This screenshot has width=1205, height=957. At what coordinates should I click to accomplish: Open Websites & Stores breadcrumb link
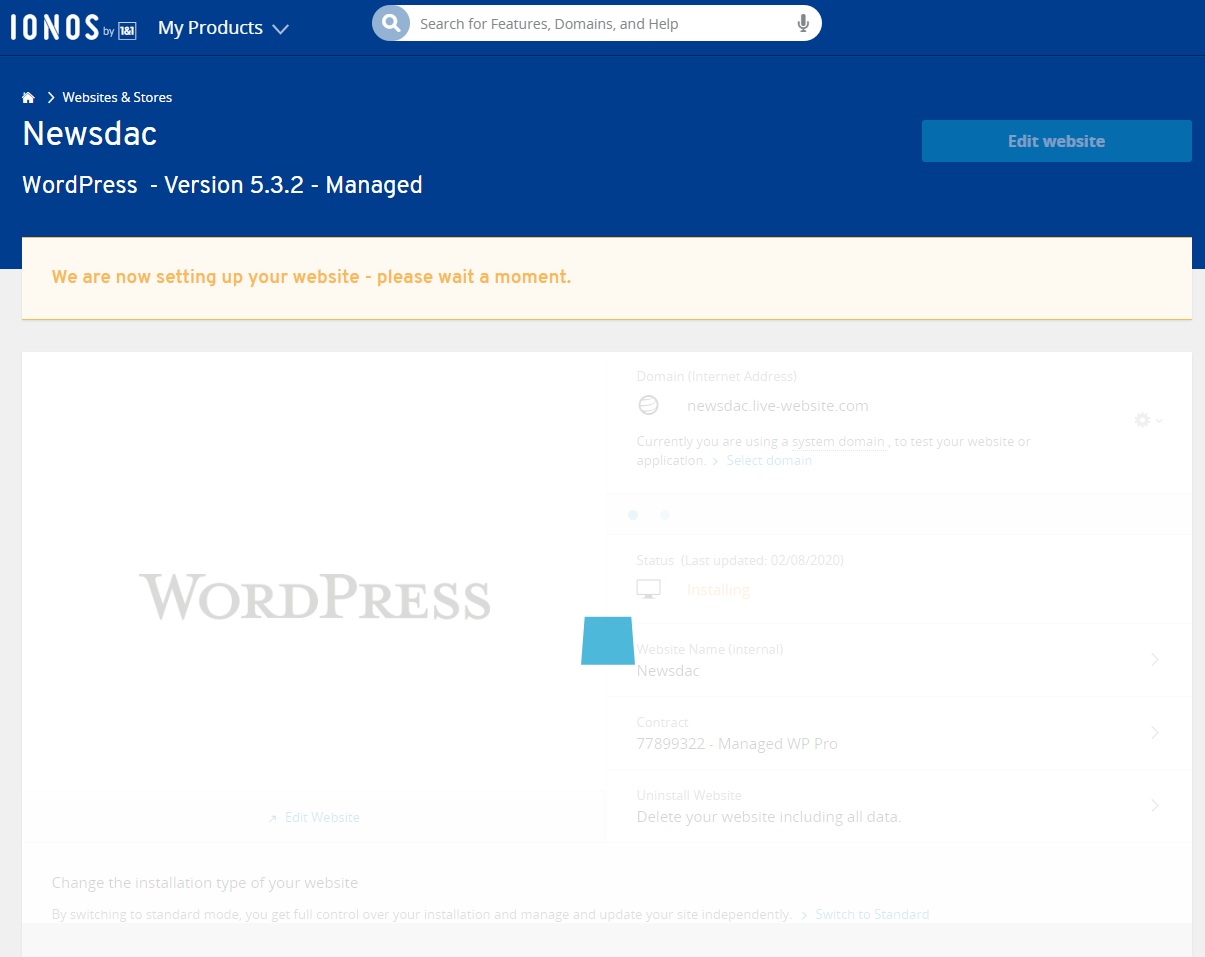point(117,97)
